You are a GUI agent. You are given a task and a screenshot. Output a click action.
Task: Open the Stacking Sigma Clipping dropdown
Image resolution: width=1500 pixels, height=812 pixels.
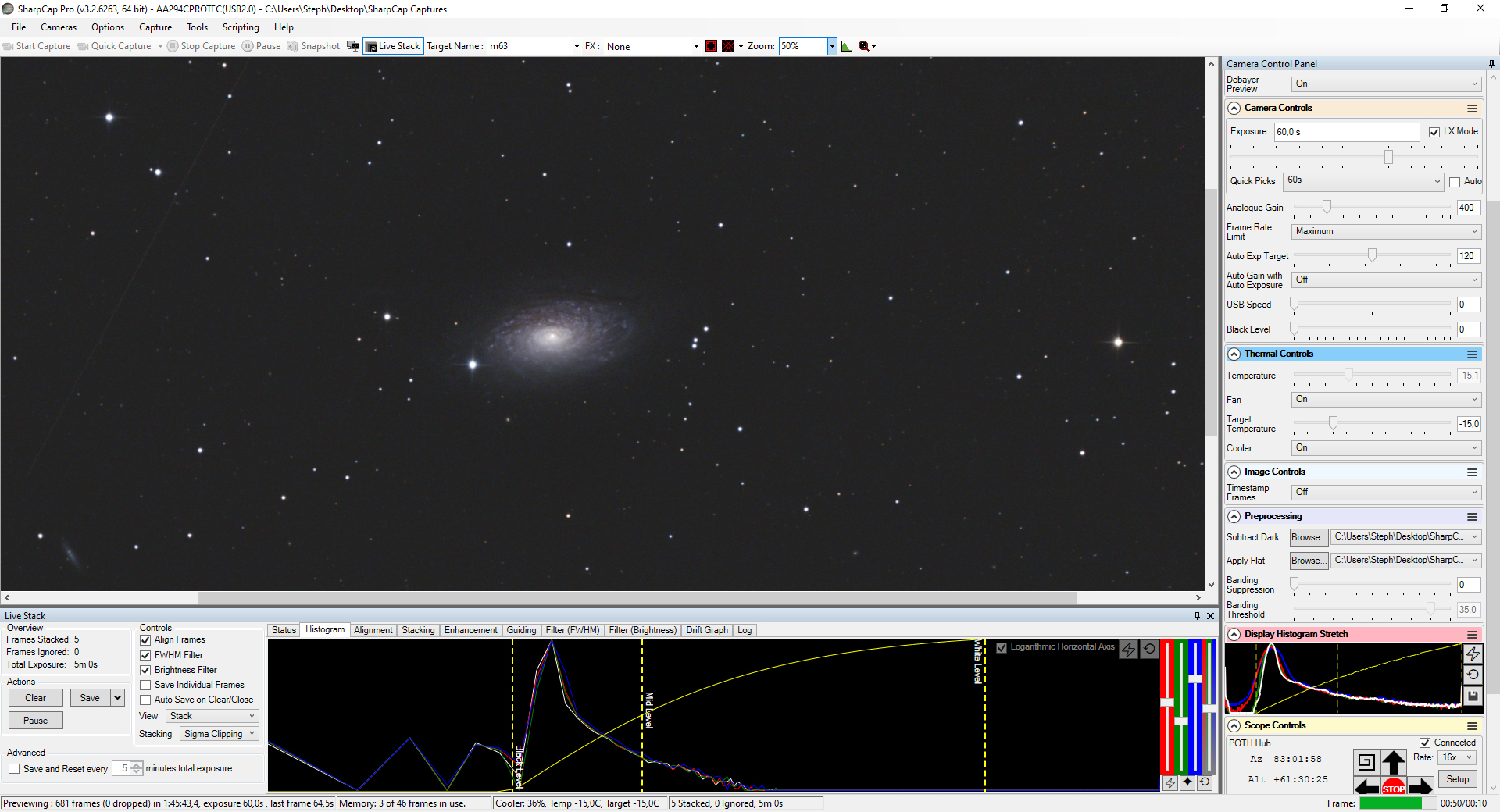tap(220, 734)
